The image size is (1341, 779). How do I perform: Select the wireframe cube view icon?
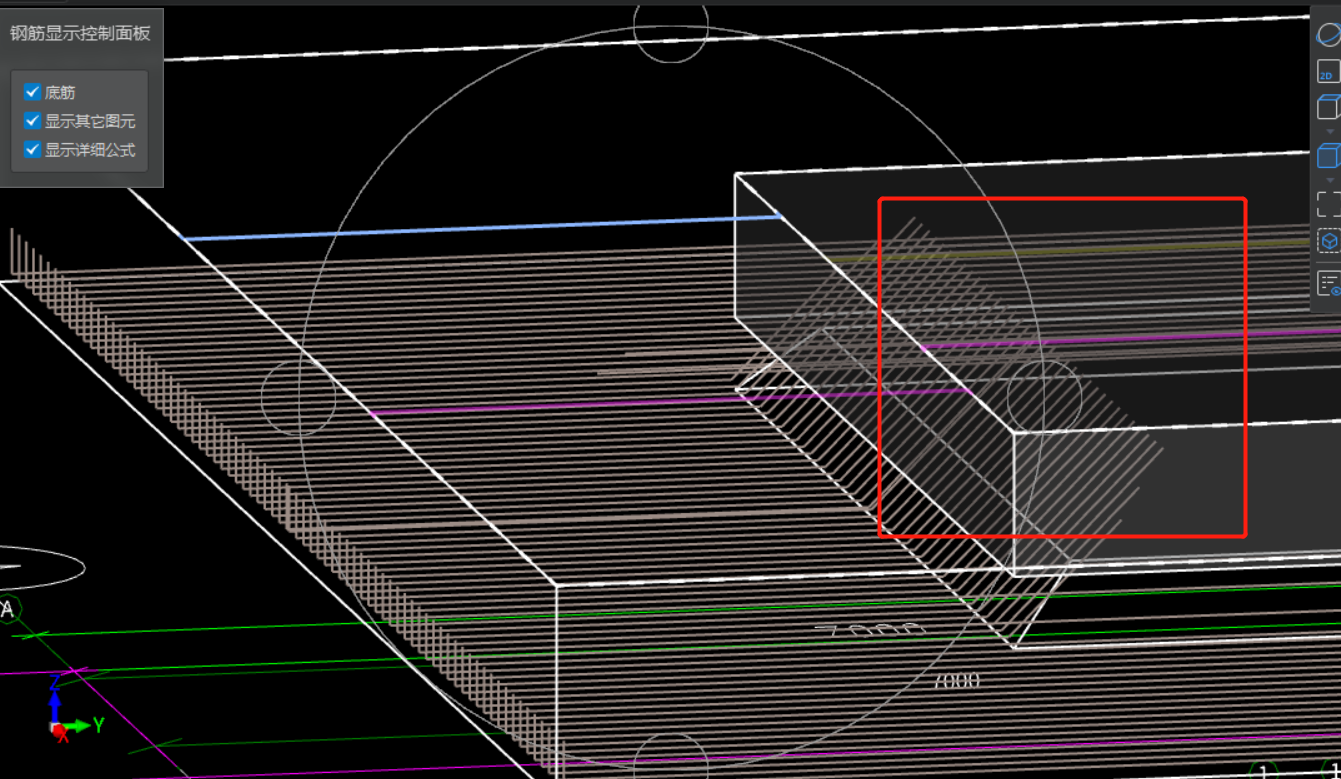(x=1328, y=107)
